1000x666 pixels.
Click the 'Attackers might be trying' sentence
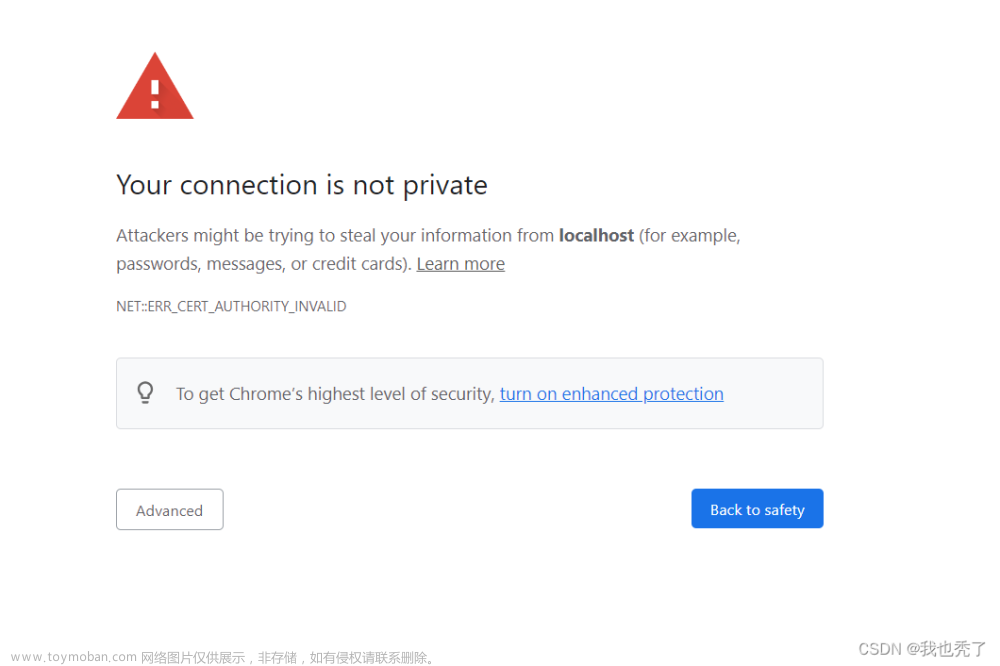[428, 249]
